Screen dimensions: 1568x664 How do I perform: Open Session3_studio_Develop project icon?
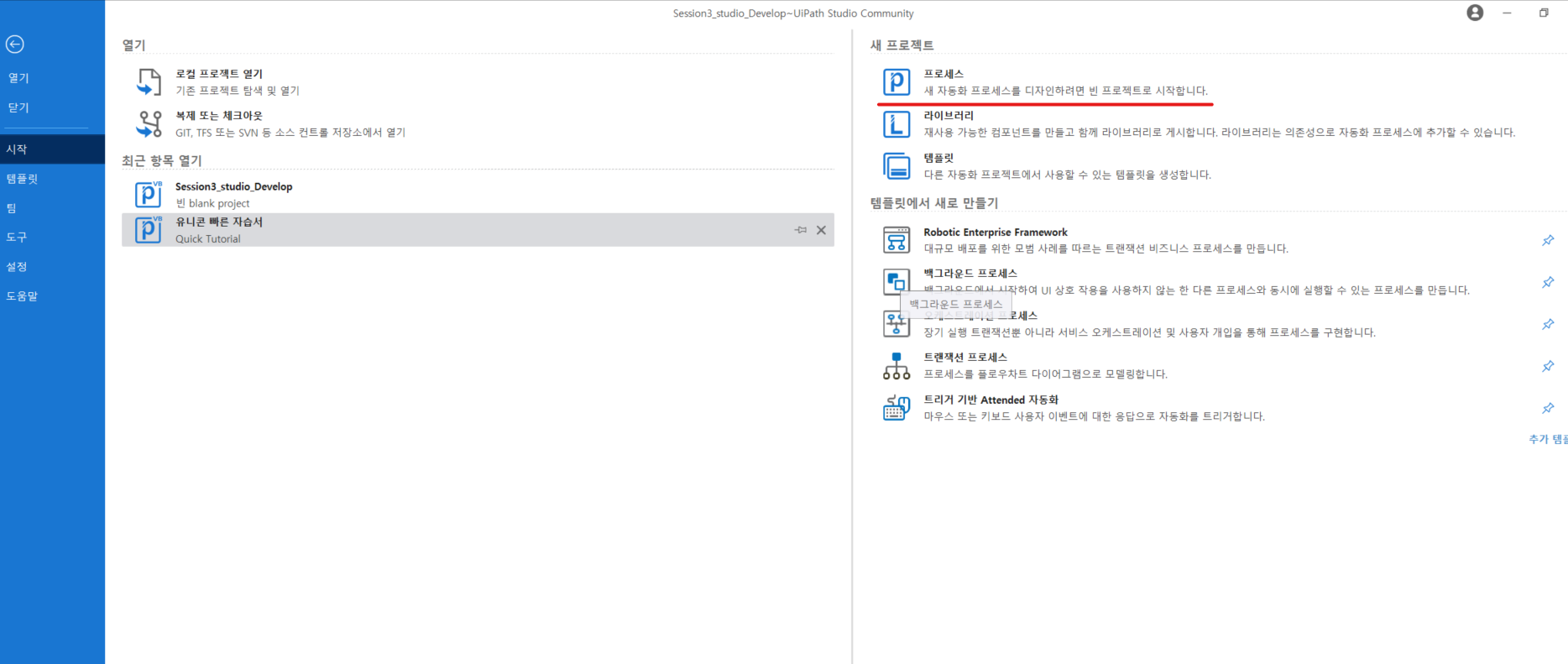click(149, 194)
